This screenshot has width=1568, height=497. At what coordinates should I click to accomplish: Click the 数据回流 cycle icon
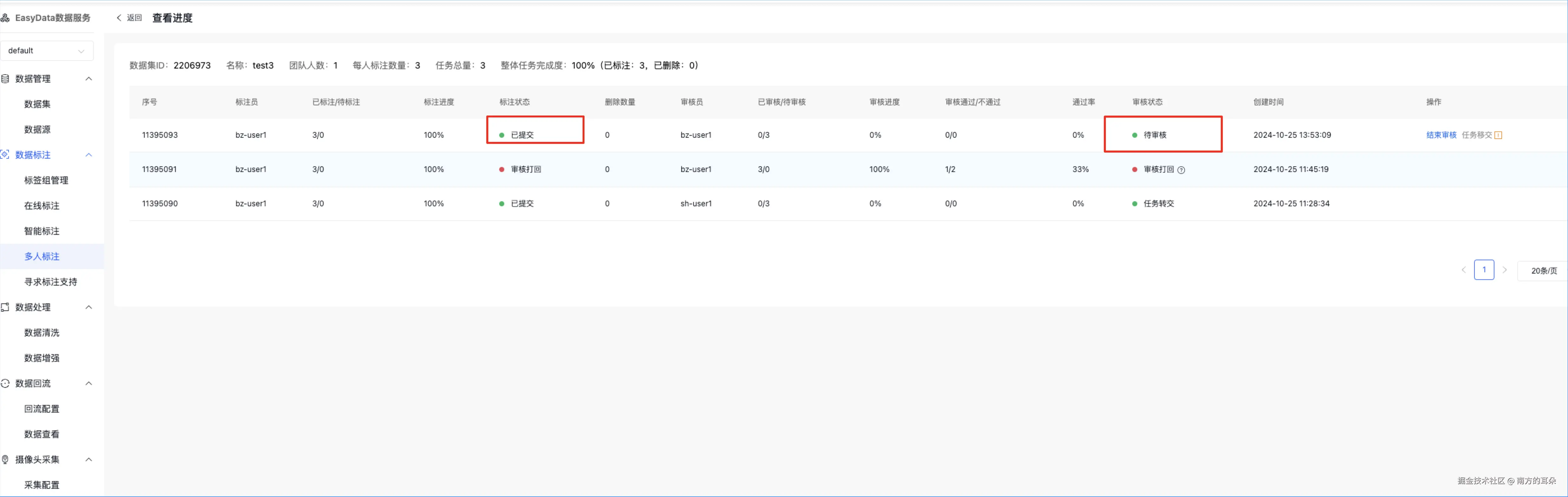point(5,383)
